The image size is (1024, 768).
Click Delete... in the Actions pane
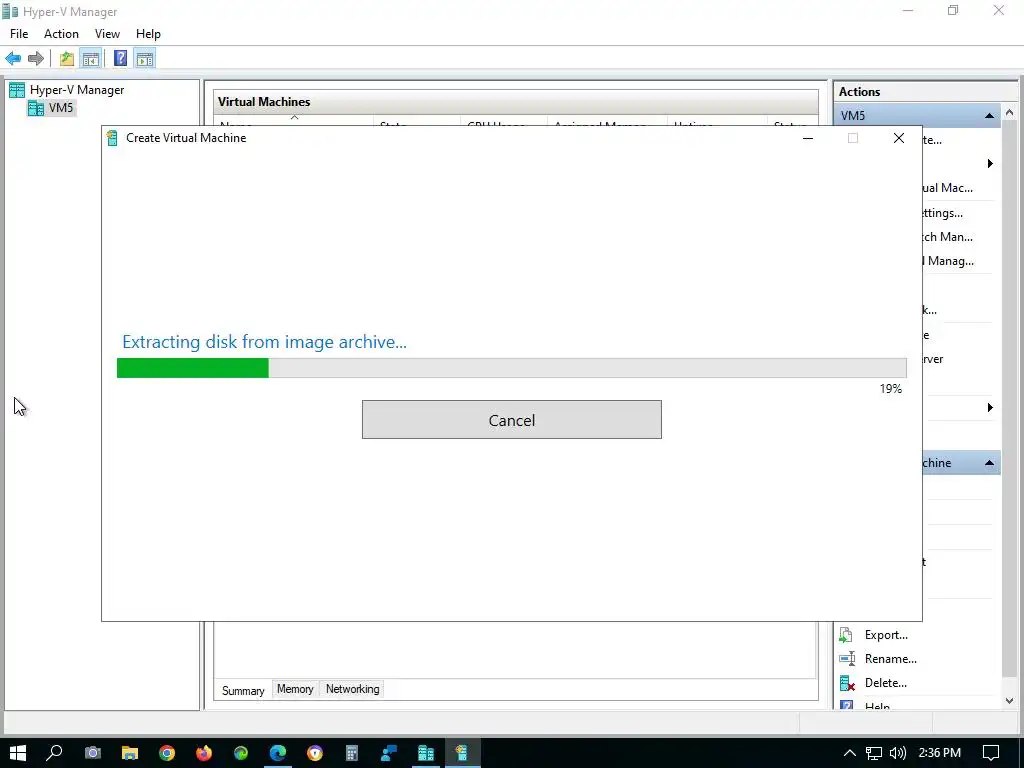pyautogui.click(x=886, y=683)
